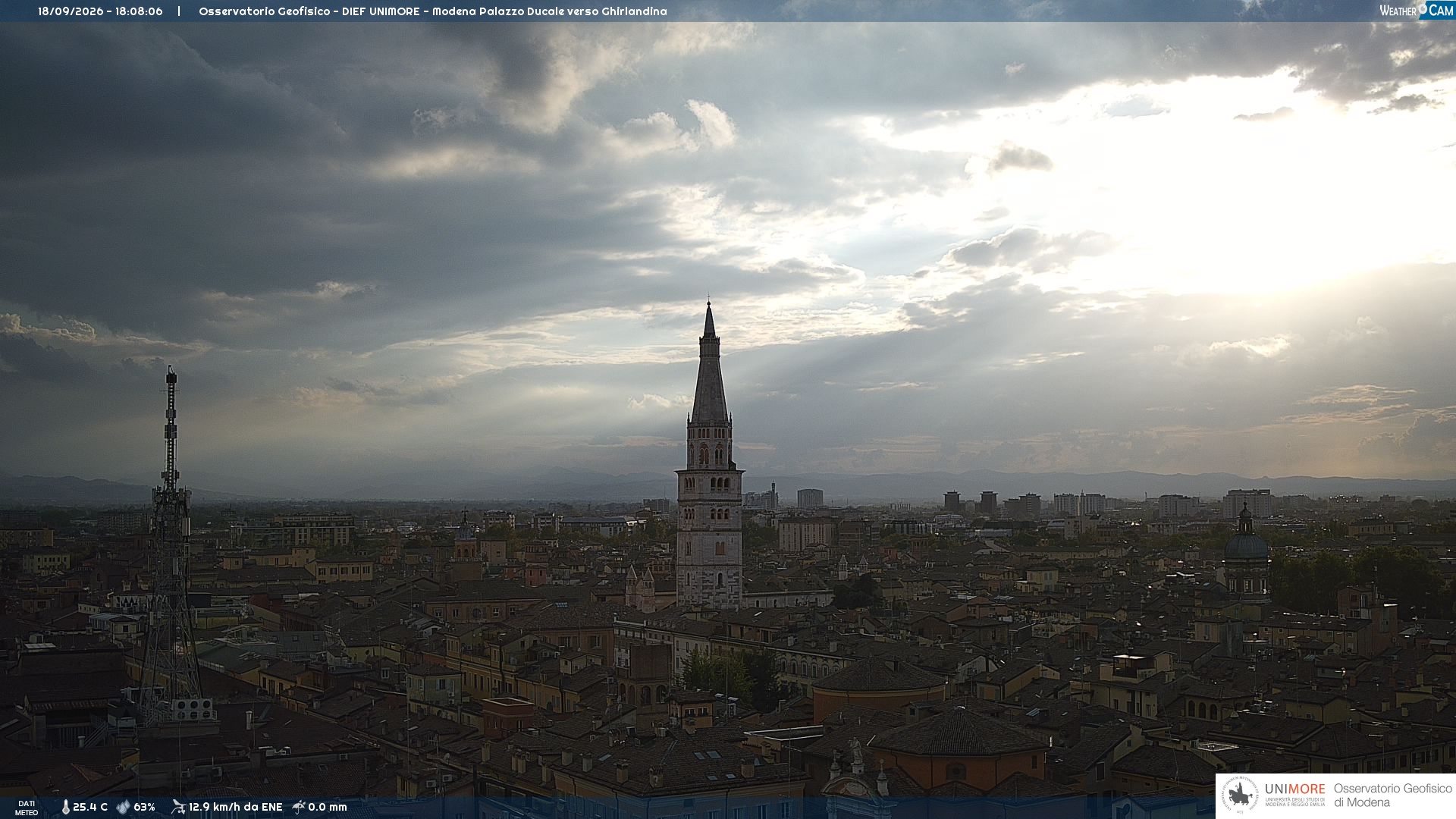1456x819 pixels.
Task: Click the 18:08:06 time display
Action: click(x=139, y=11)
